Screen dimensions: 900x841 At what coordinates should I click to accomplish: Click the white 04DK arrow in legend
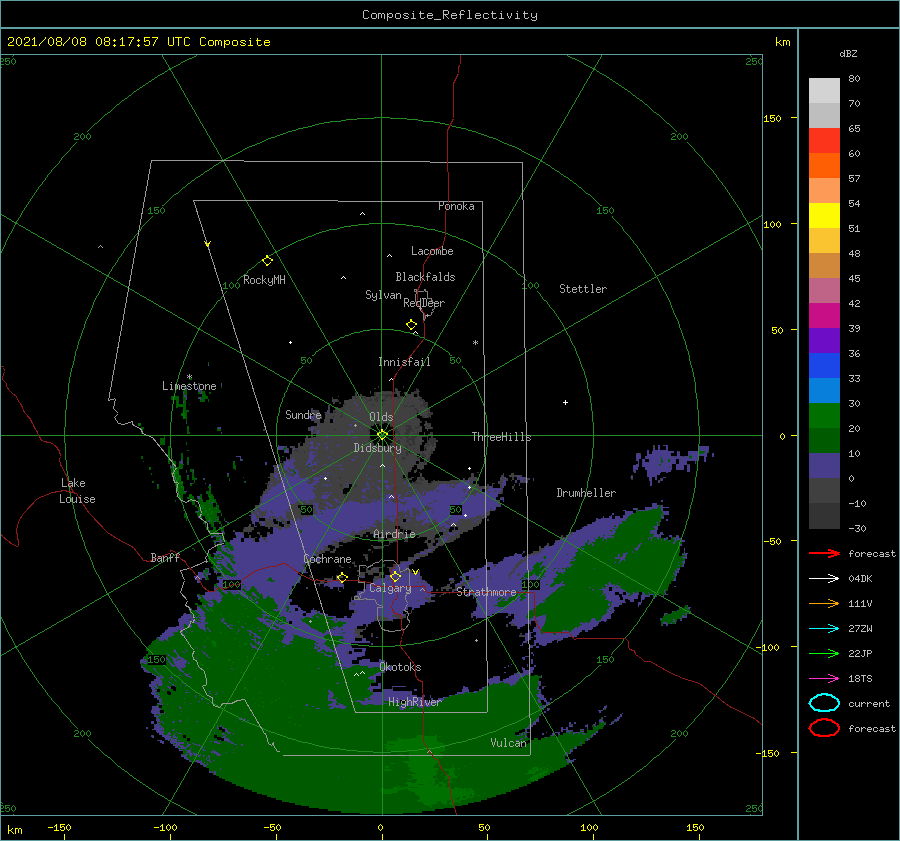coord(824,578)
